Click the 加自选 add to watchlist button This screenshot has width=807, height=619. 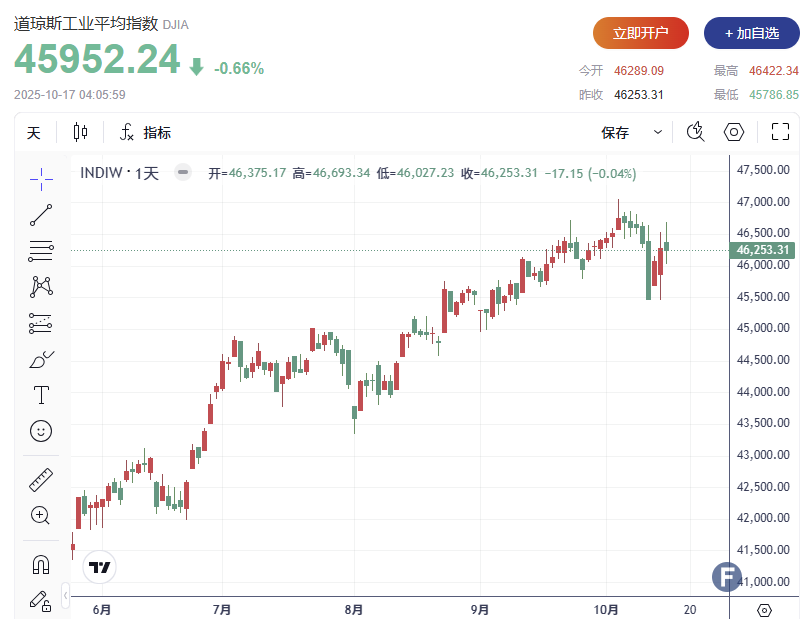pos(751,33)
